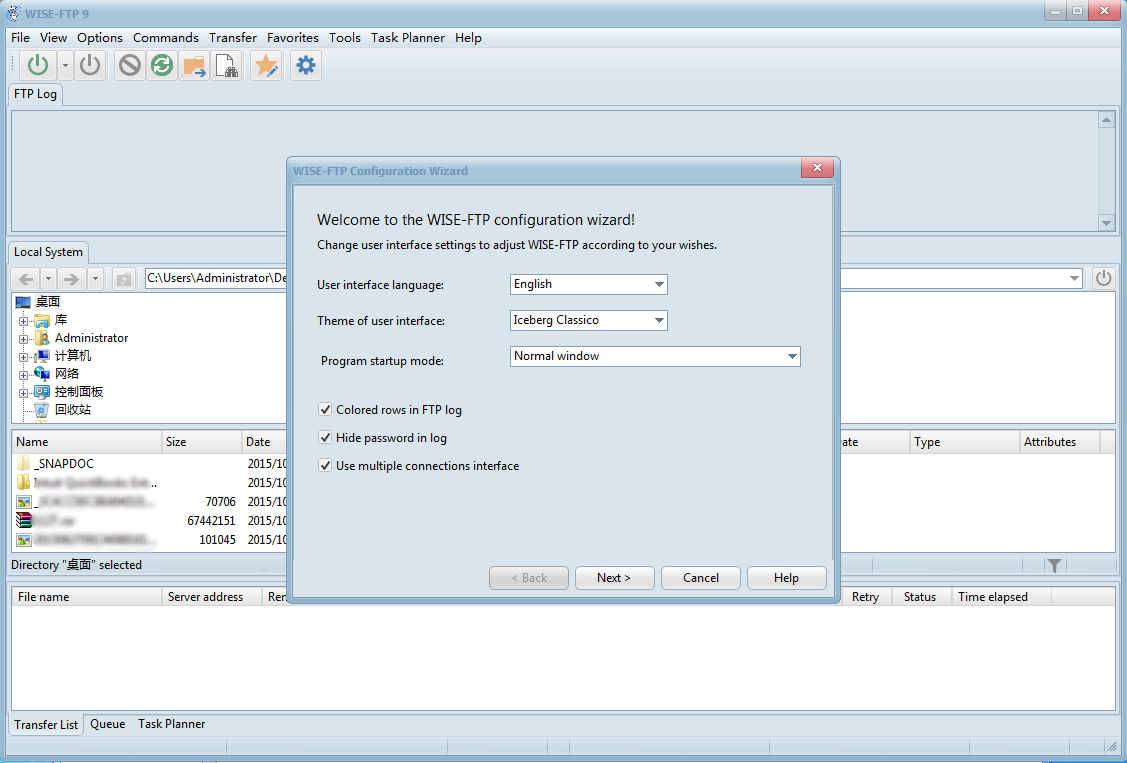Open Theme of user interface dropdown

(x=658, y=320)
